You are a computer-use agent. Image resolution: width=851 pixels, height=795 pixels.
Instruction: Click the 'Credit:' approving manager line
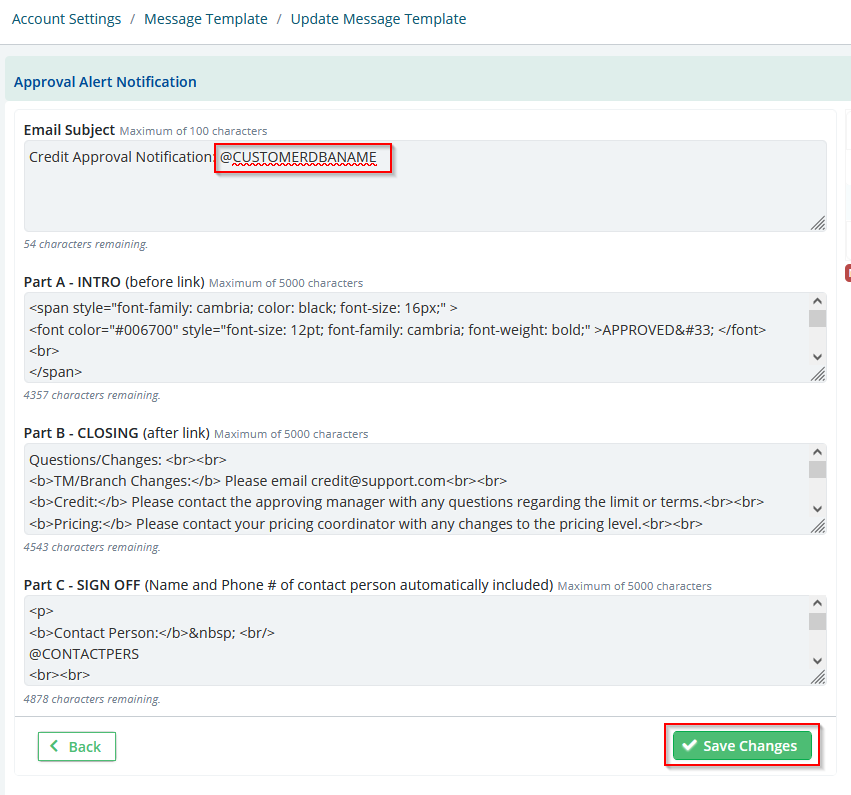[x=396, y=503]
